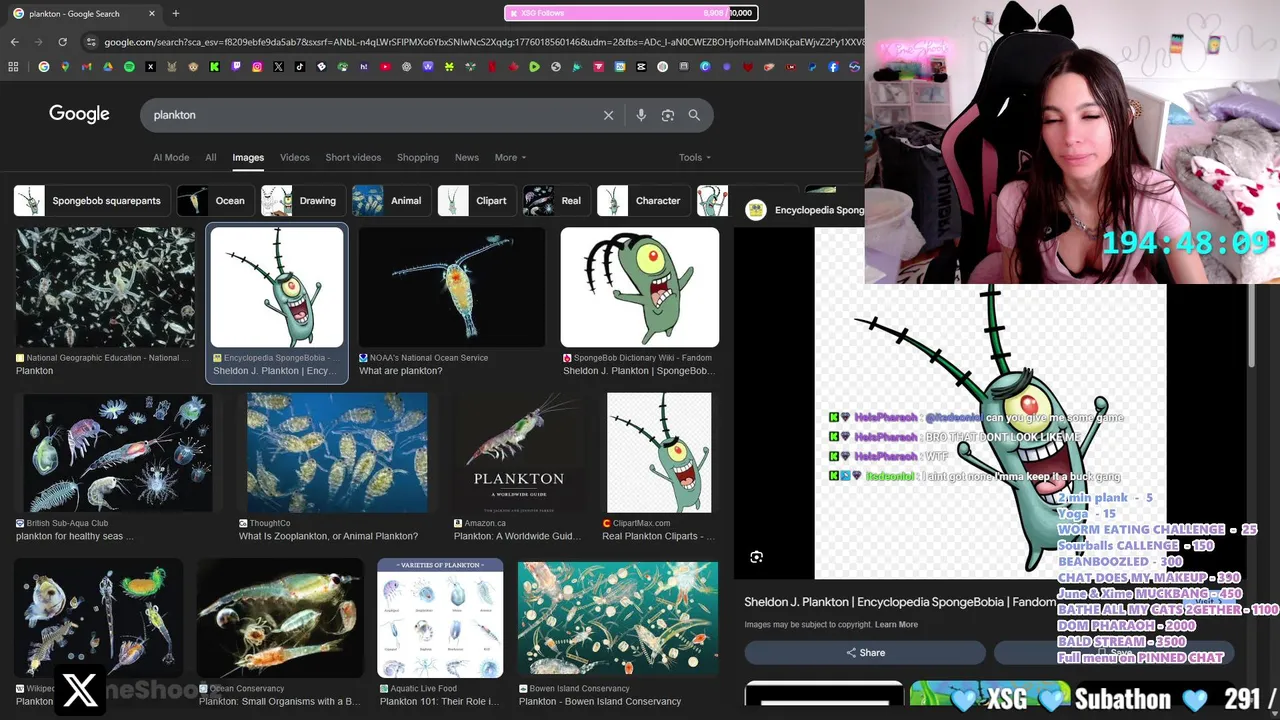The height and width of the screenshot is (720, 1280).
Task: Filter images by Animal chip
Action: point(391,200)
